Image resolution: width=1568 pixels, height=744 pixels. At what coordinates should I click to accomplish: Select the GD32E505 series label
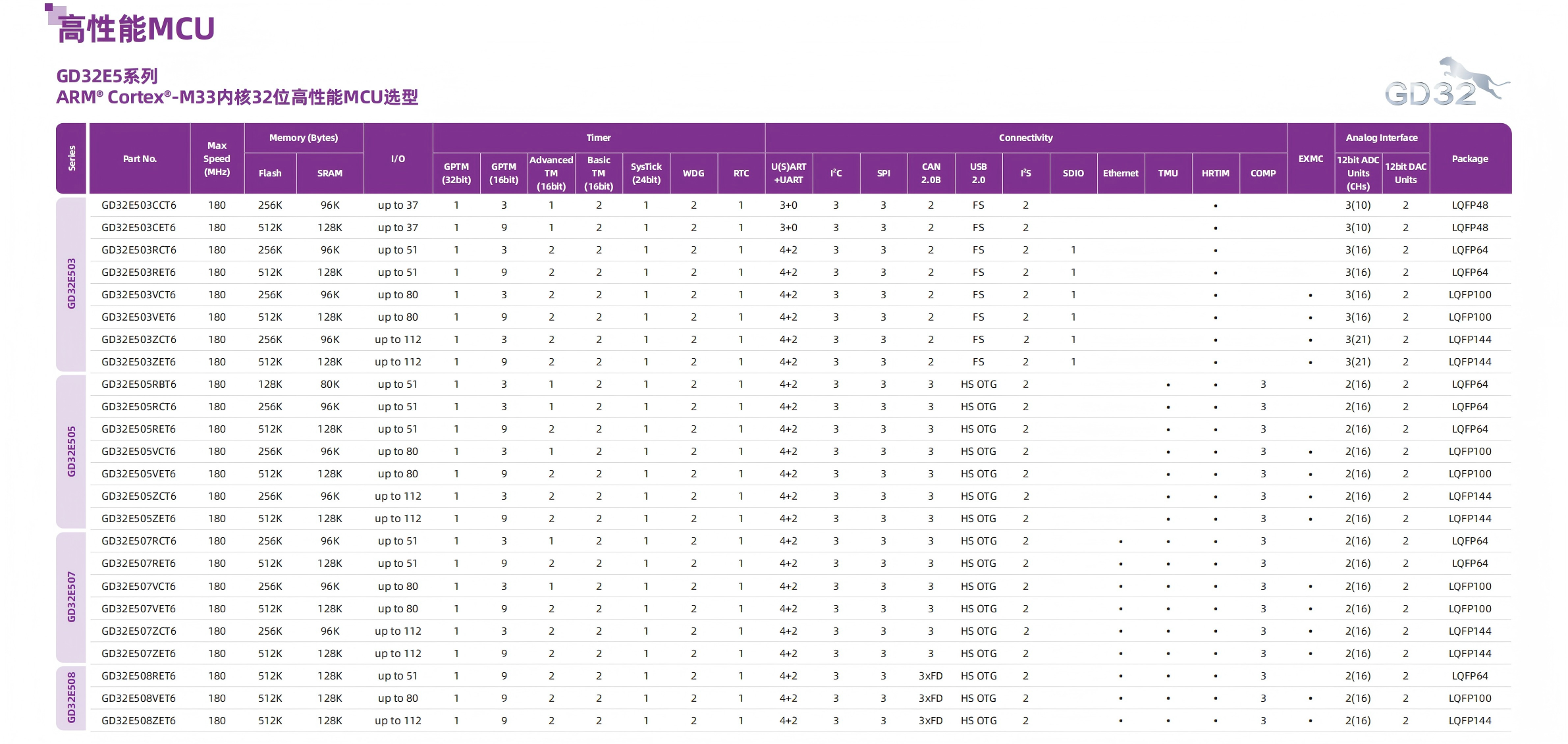tap(71, 452)
